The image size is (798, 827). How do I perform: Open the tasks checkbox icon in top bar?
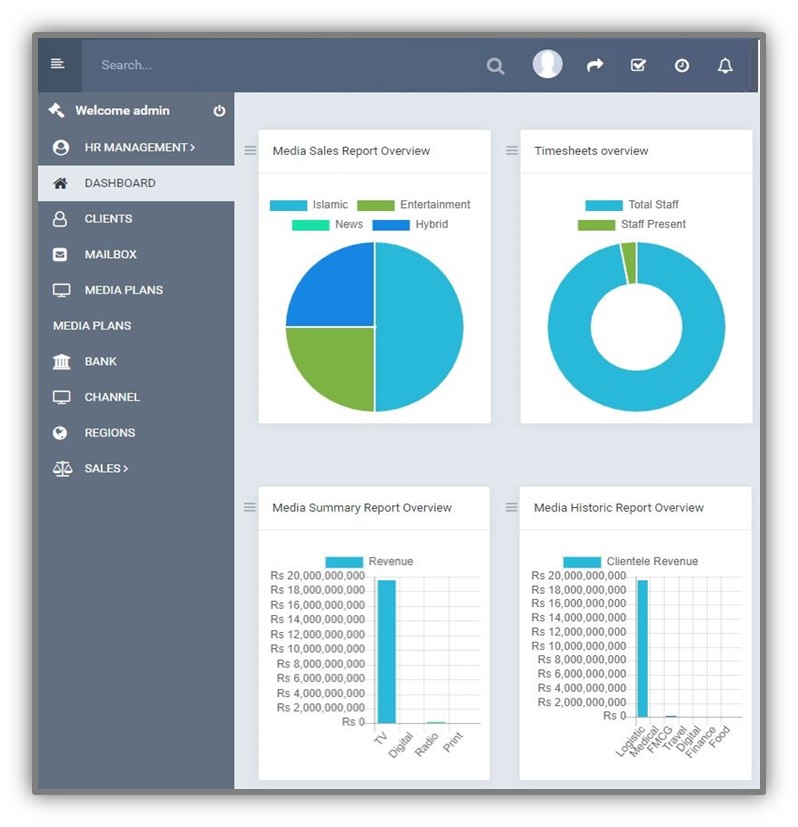(x=638, y=65)
